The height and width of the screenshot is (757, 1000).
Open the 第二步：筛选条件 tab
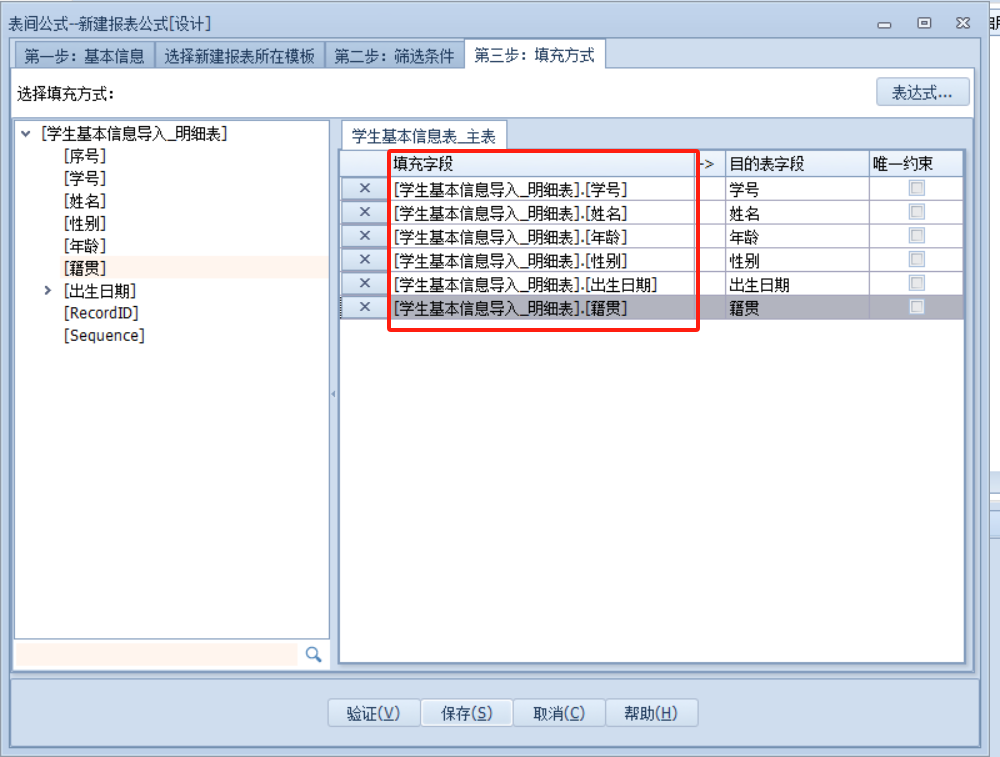pyautogui.click(x=394, y=56)
